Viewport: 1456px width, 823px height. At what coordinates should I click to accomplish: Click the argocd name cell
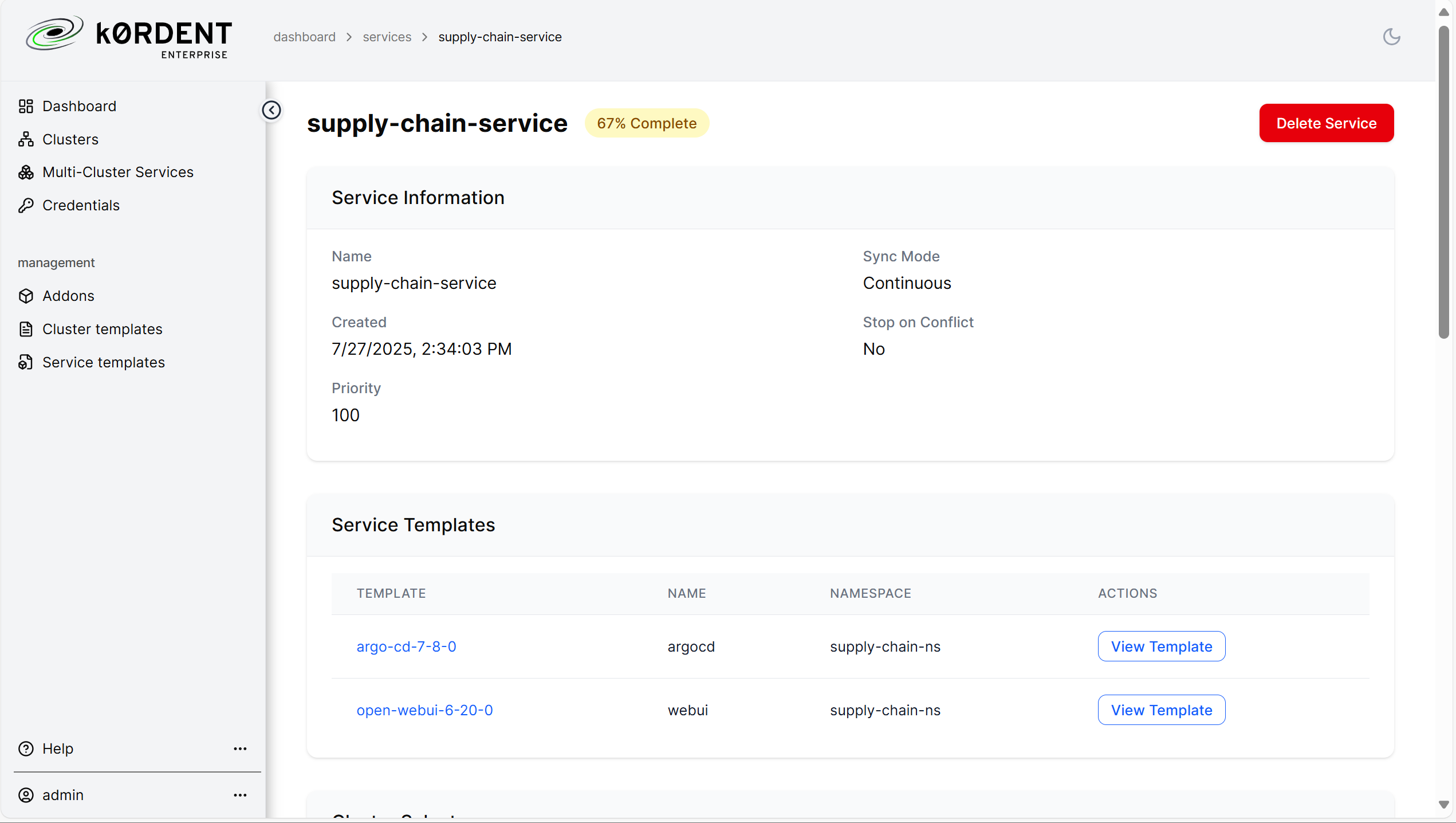[x=691, y=646]
